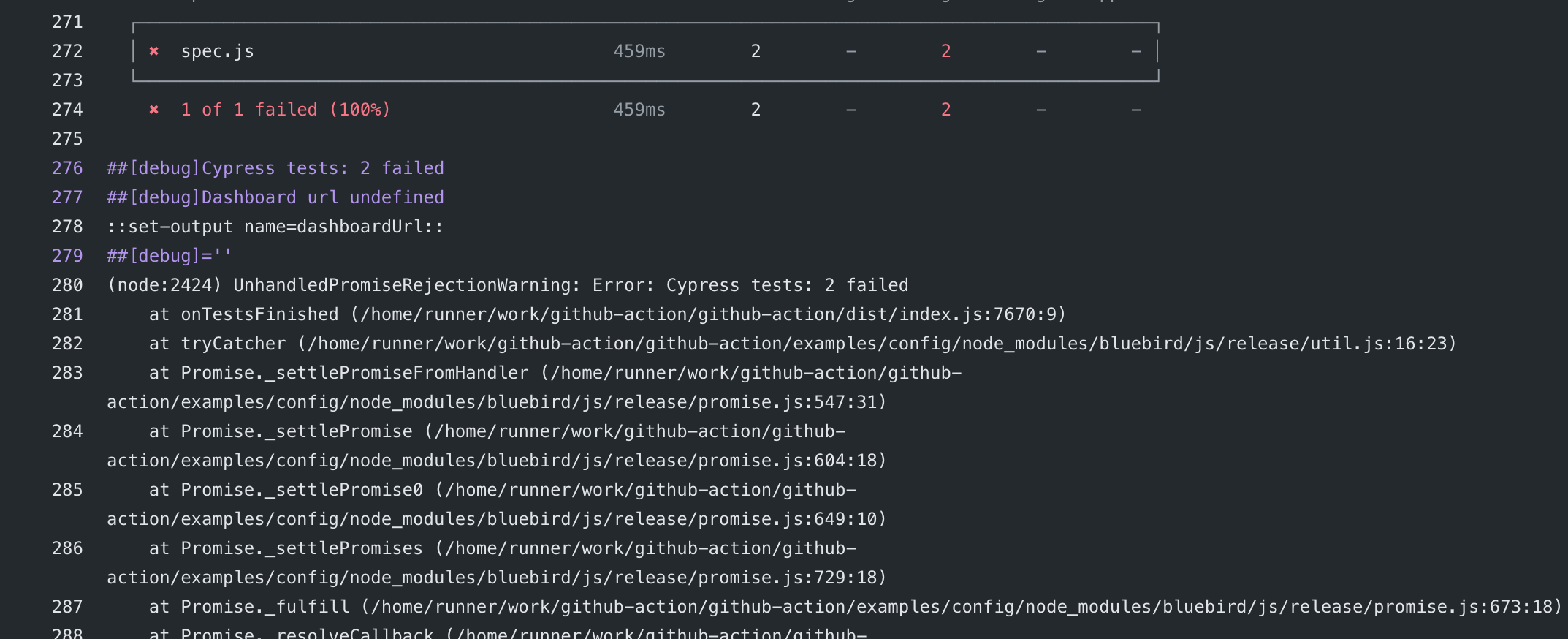Click line number 283
1568x639 pixels.
point(67,373)
